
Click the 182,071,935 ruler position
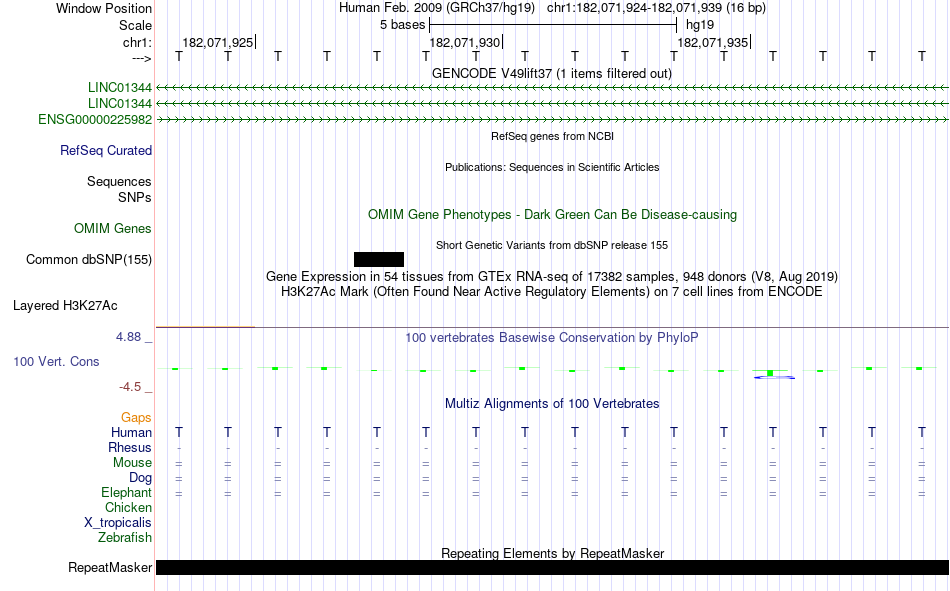coord(712,42)
